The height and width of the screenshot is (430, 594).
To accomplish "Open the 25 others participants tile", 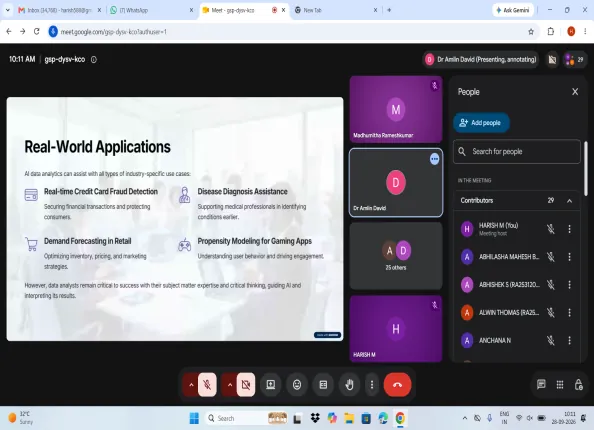I will 396,256.
